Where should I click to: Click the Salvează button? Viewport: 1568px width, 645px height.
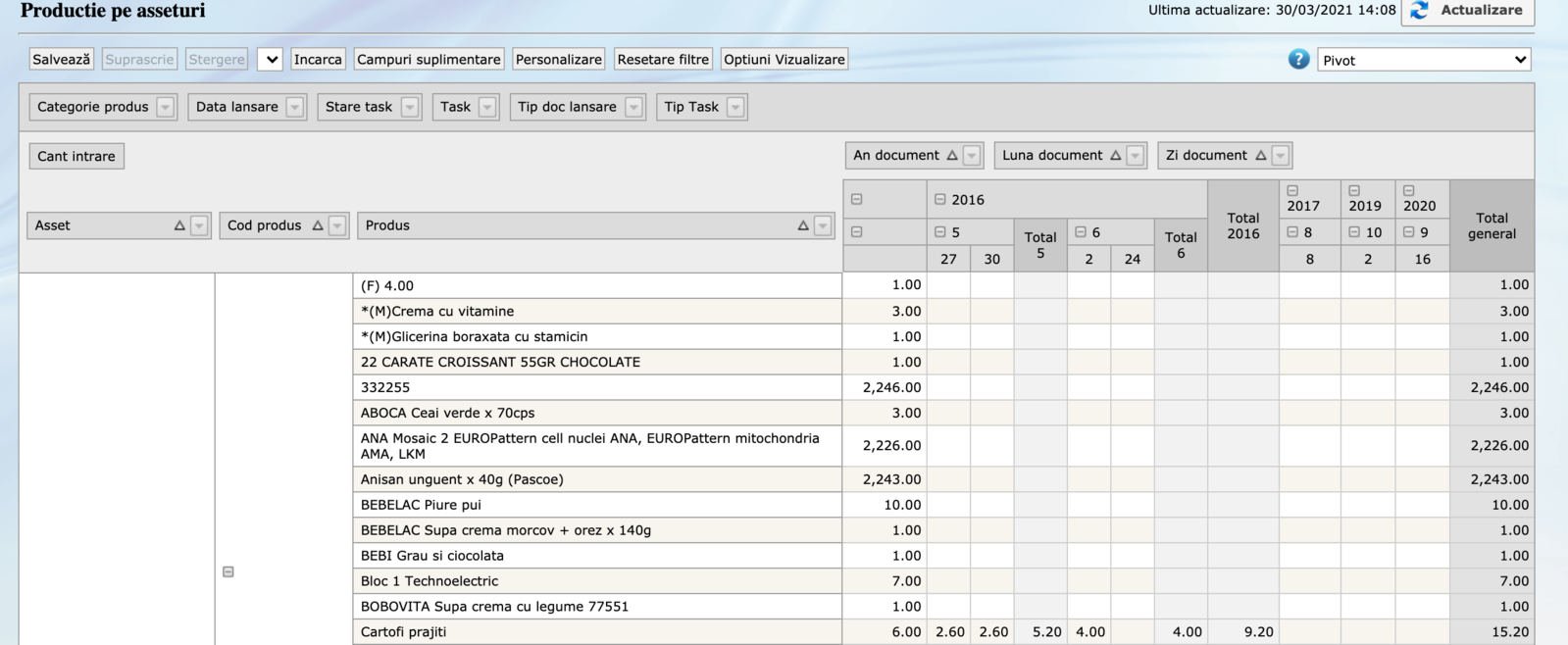tap(61, 60)
